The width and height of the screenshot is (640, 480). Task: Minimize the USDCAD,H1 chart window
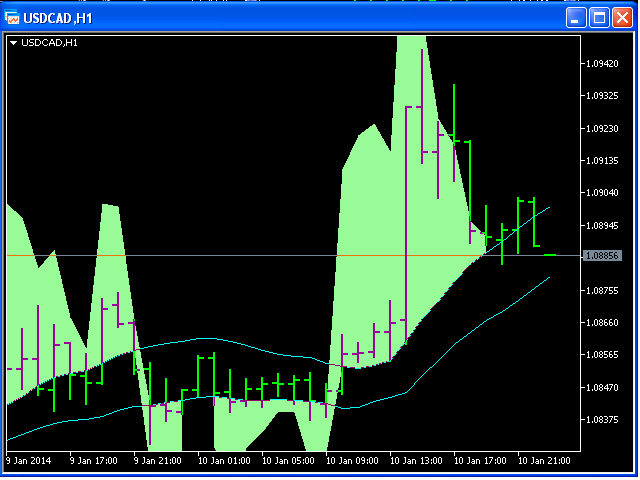[576, 18]
